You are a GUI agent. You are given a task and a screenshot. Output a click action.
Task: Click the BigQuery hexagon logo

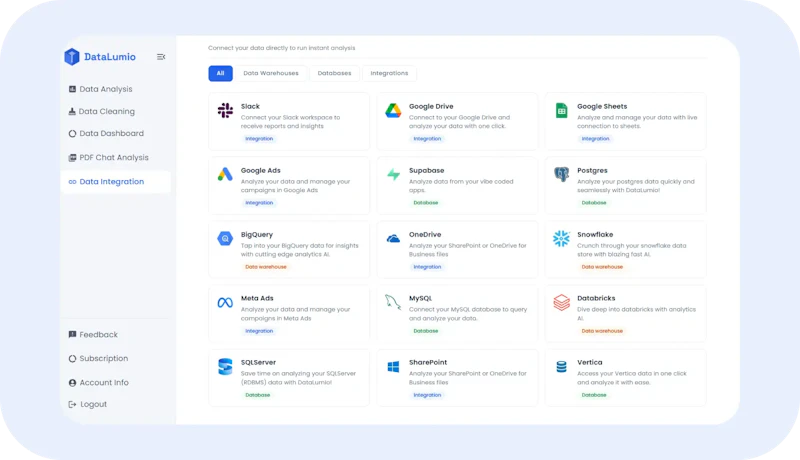tap(225, 238)
